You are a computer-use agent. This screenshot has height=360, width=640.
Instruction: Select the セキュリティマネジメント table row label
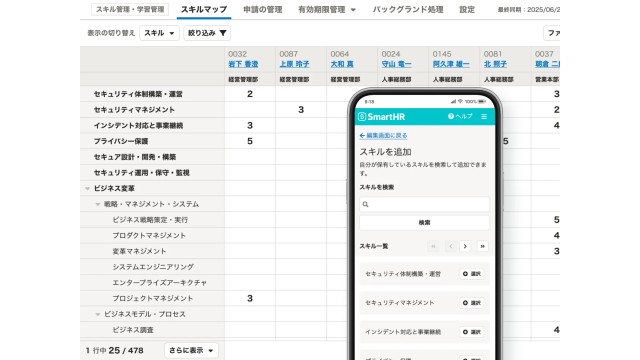point(134,110)
